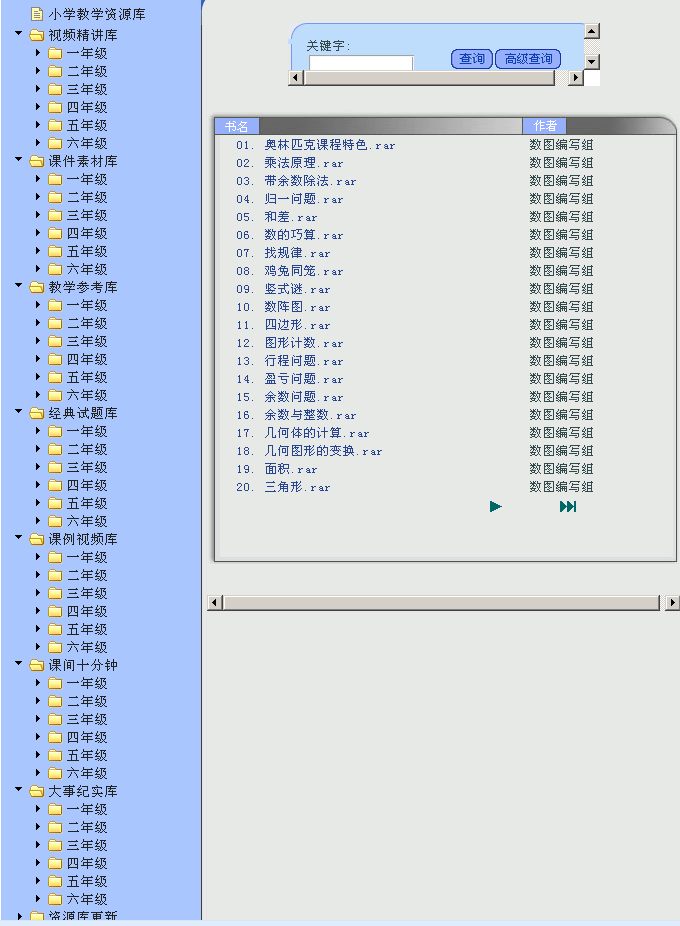The height and width of the screenshot is (926, 680).
Task: Collapse the 教学参考库 tree node
Action: [19, 287]
